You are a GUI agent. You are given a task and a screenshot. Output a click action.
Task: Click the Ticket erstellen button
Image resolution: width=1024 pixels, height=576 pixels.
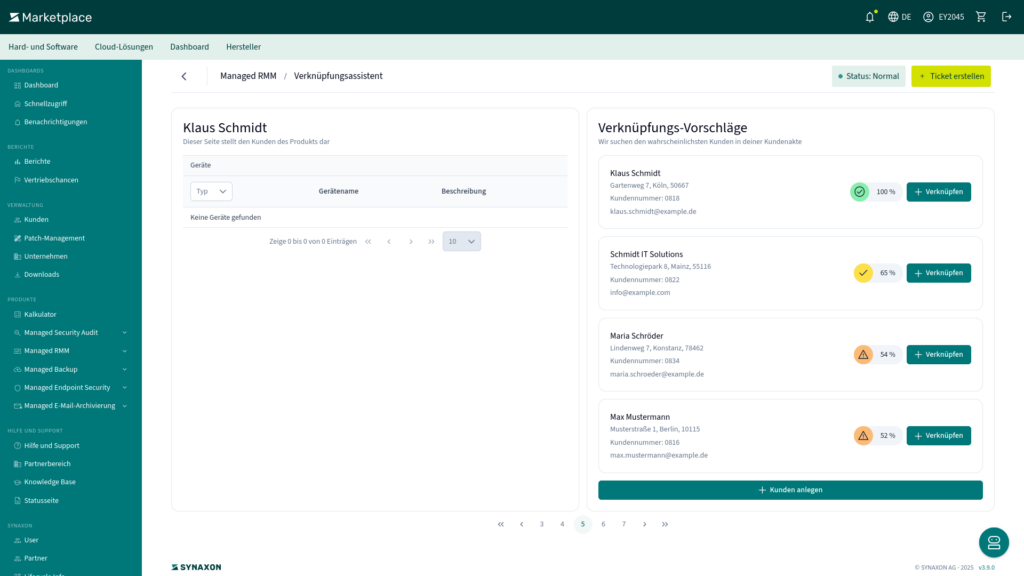tap(950, 76)
